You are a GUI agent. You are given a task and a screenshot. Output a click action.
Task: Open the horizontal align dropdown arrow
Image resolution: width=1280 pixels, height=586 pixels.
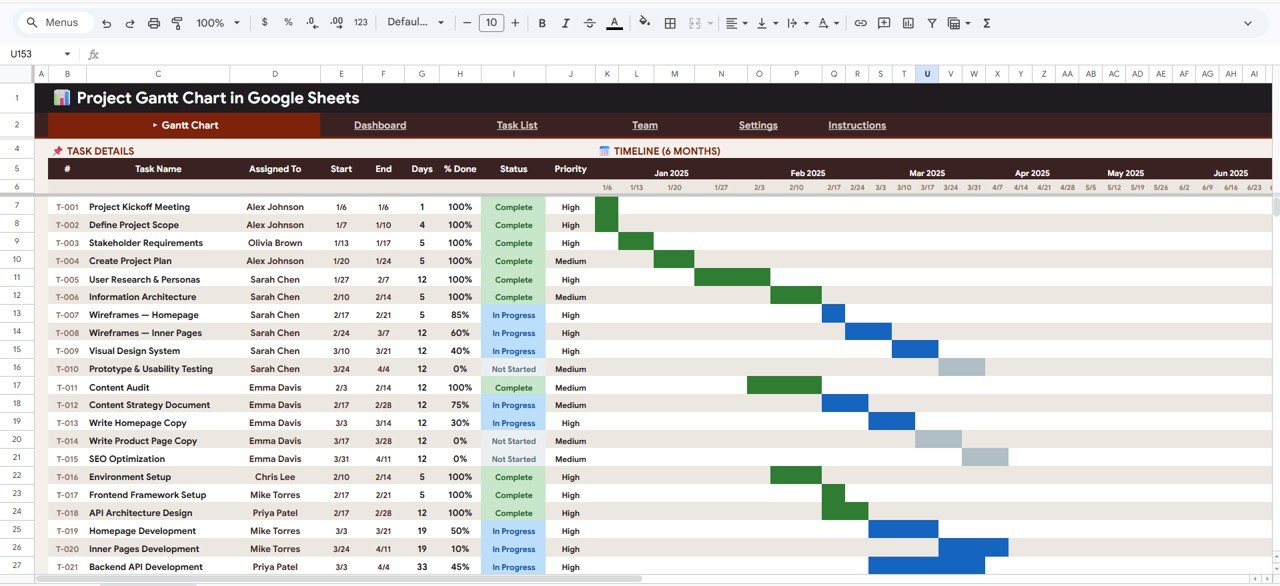click(744, 22)
